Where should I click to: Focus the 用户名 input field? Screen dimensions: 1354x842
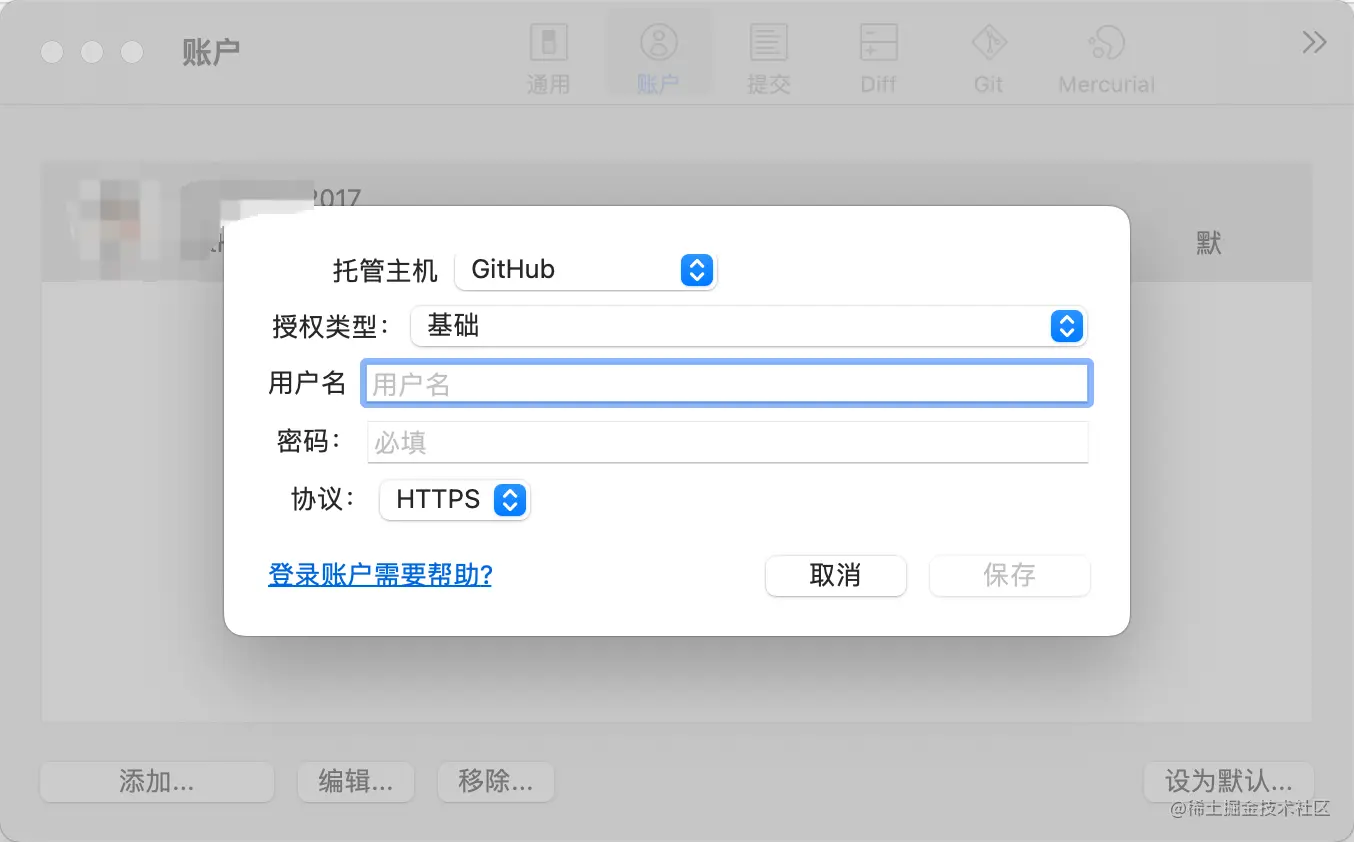(727, 384)
